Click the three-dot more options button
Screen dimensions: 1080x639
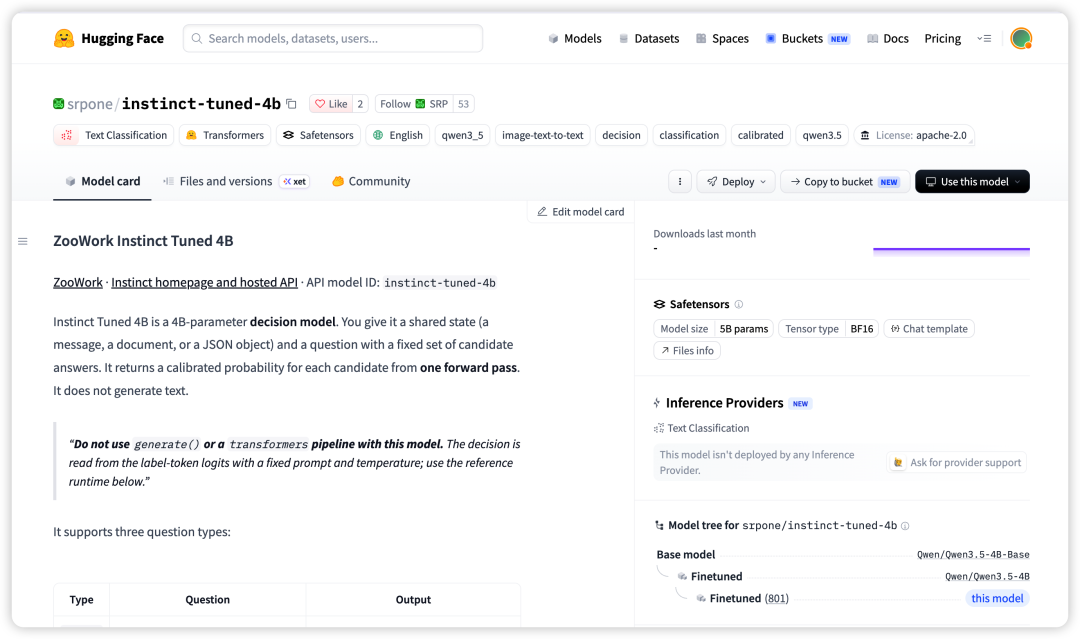click(680, 182)
